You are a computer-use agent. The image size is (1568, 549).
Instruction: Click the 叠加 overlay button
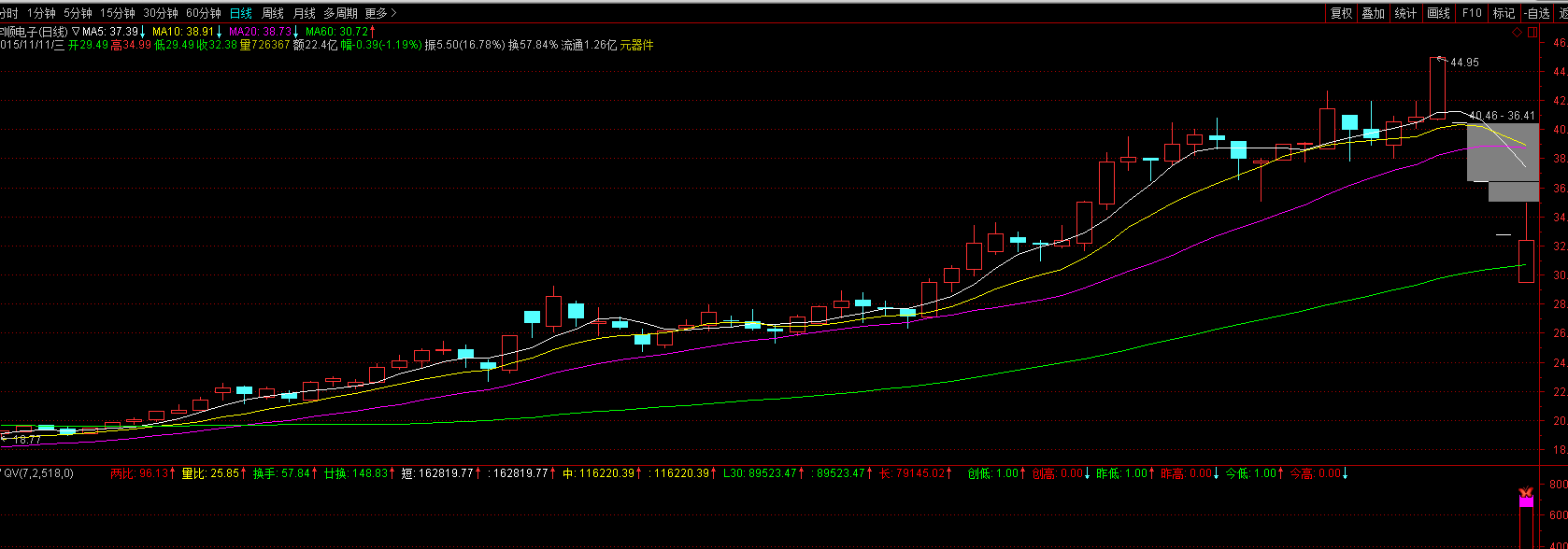point(1374,13)
